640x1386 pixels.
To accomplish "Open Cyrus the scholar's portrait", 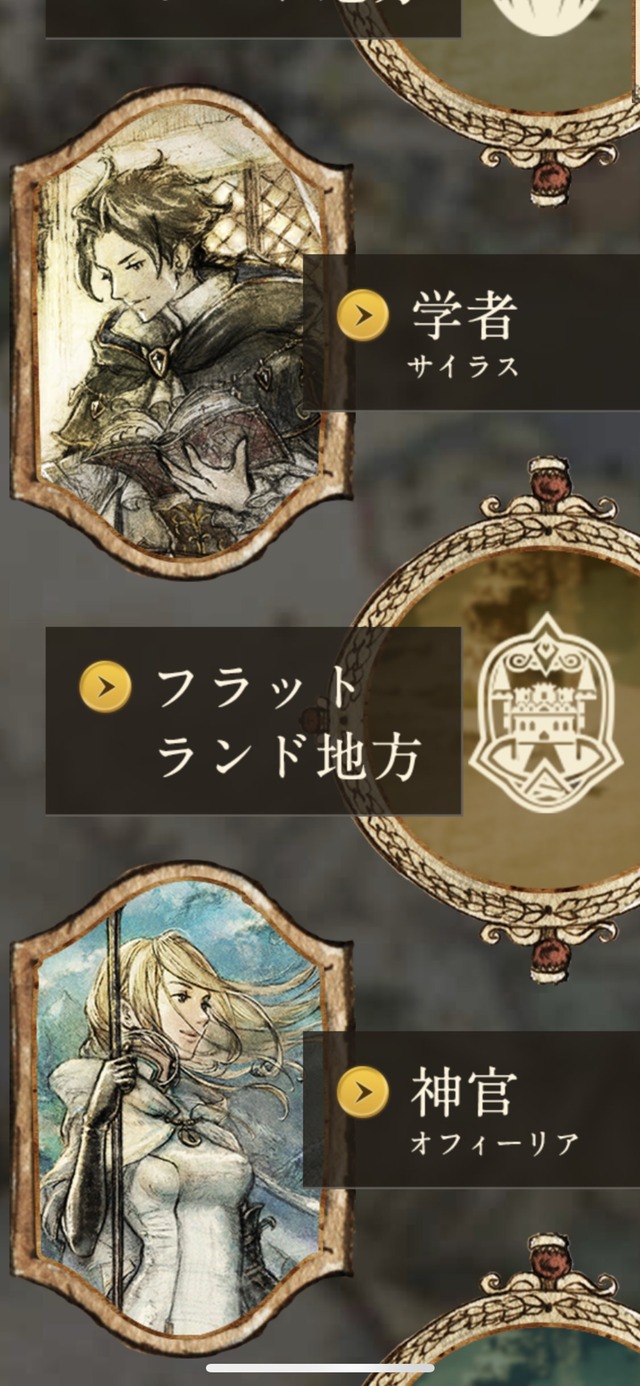I will (181, 332).
